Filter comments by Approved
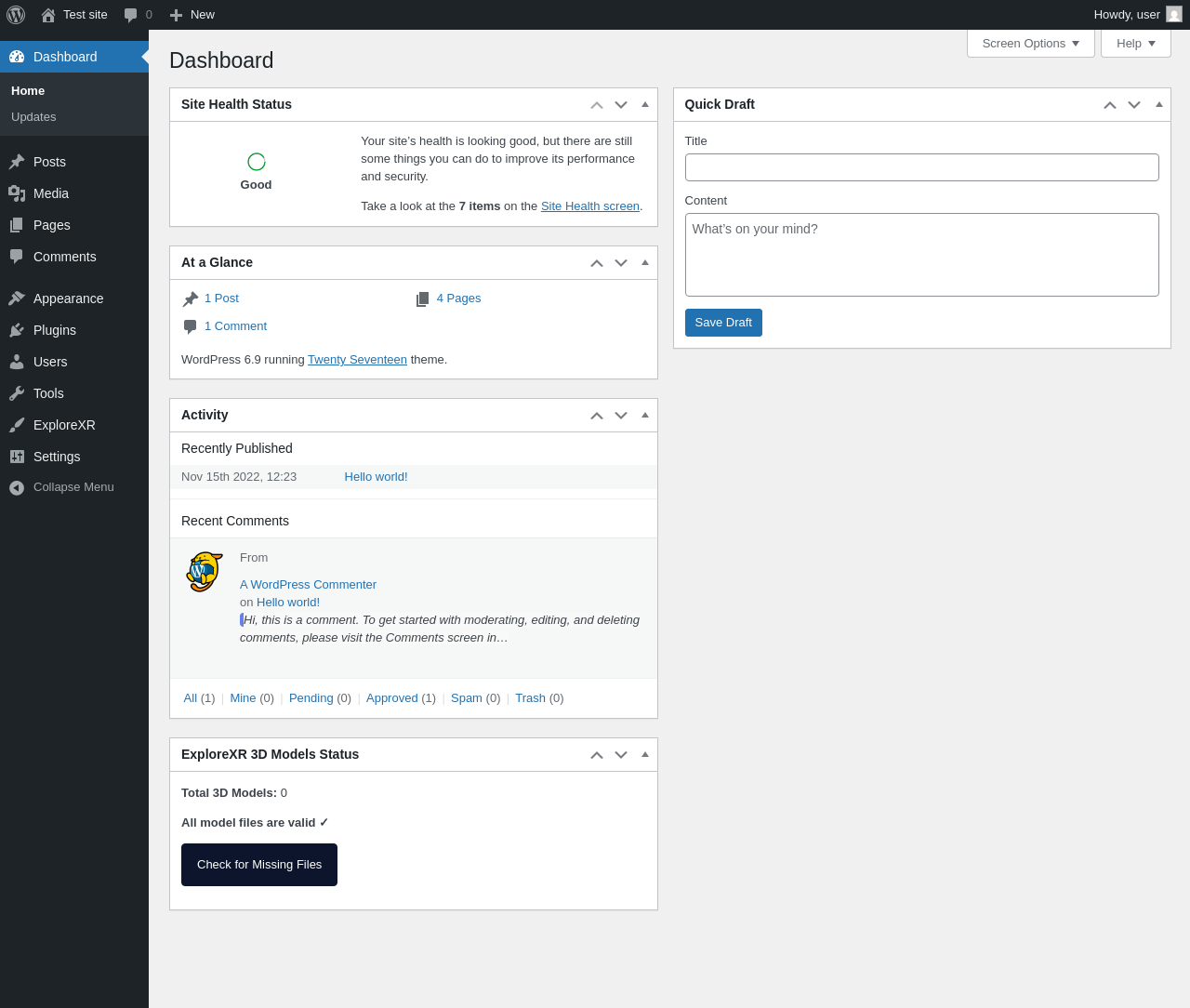The image size is (1190, 1008). point(392,698)
